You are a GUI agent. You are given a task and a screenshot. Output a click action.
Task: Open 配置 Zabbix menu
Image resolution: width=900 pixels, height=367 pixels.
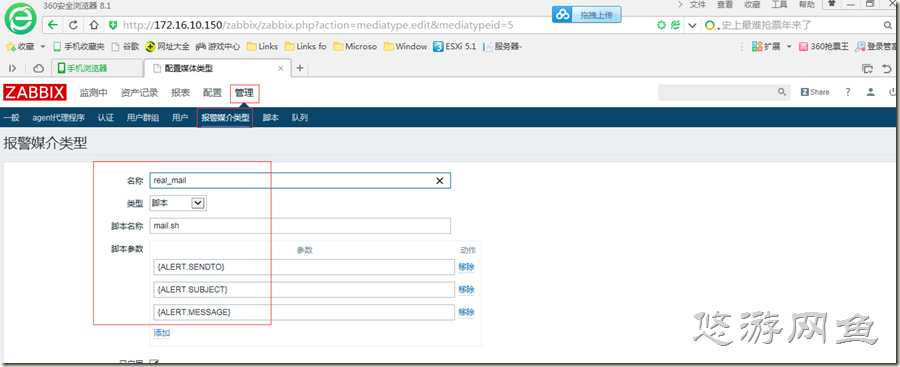[212, 92]
